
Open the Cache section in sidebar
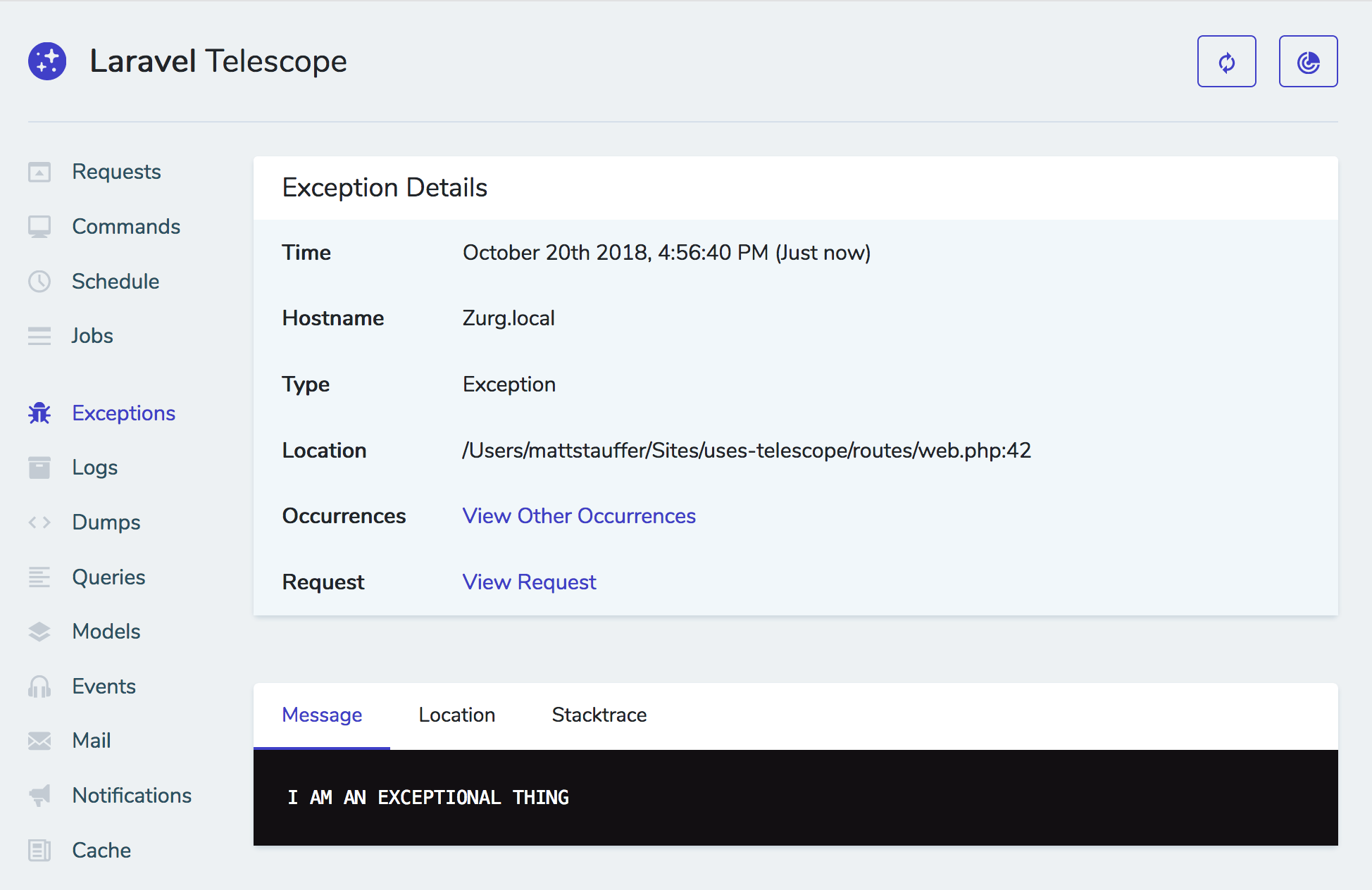(x=101, y=851)
